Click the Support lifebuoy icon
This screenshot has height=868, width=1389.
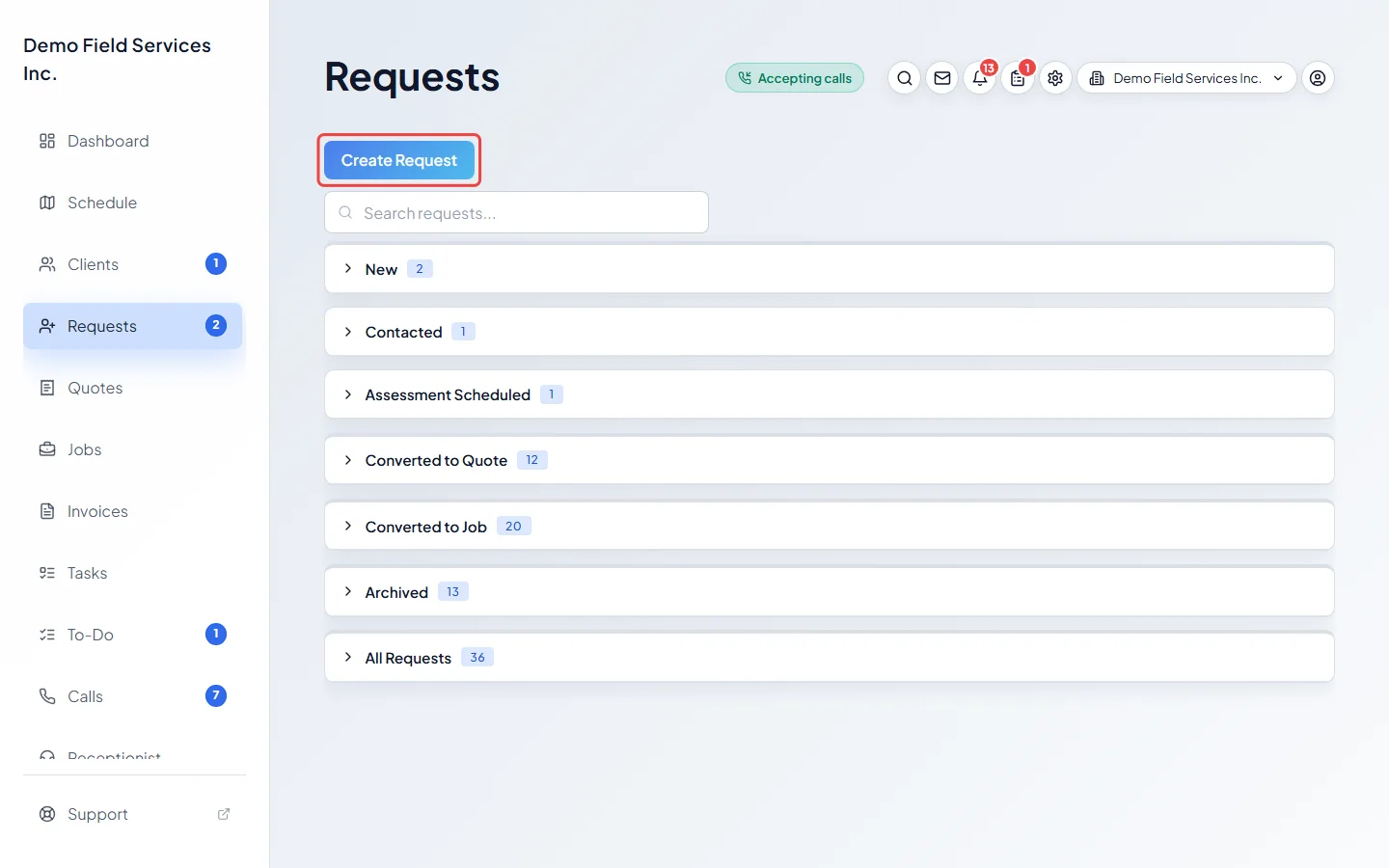click(x=47, y=814)
